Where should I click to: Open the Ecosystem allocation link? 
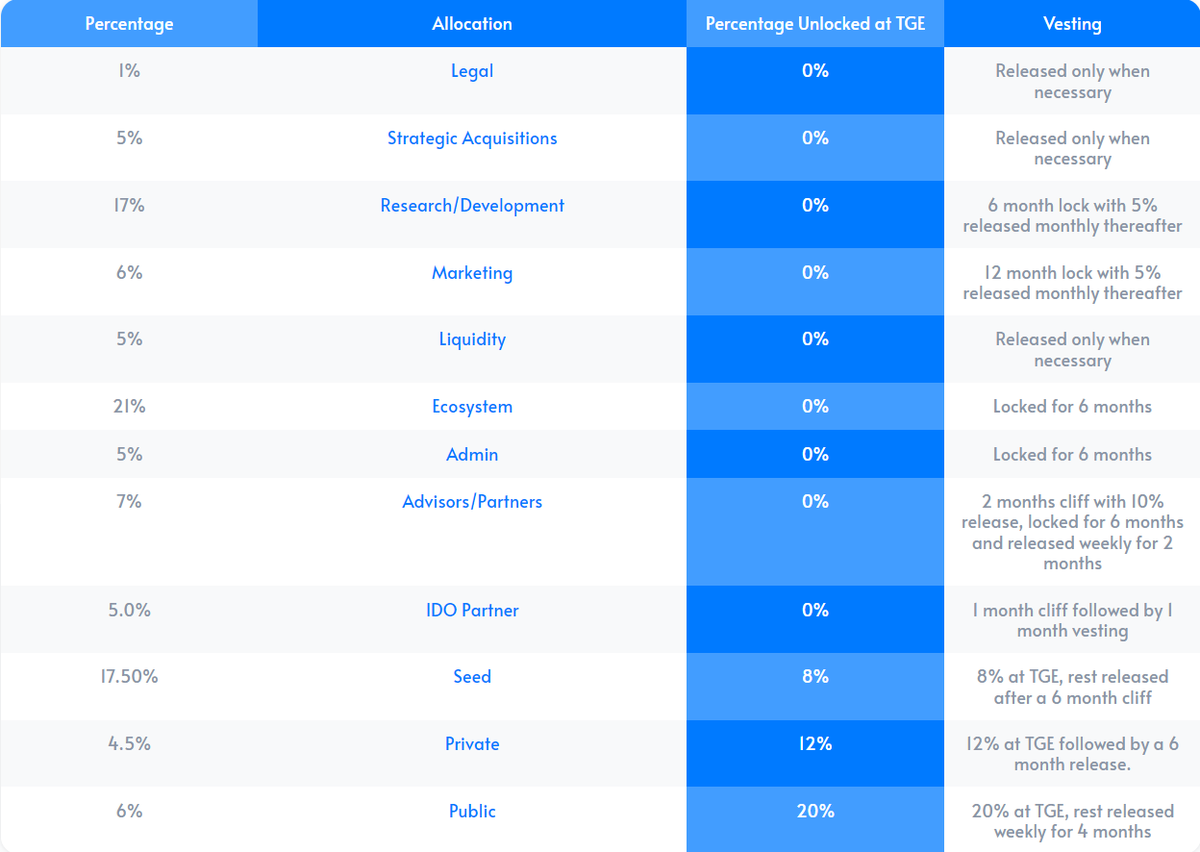[472, 406]
